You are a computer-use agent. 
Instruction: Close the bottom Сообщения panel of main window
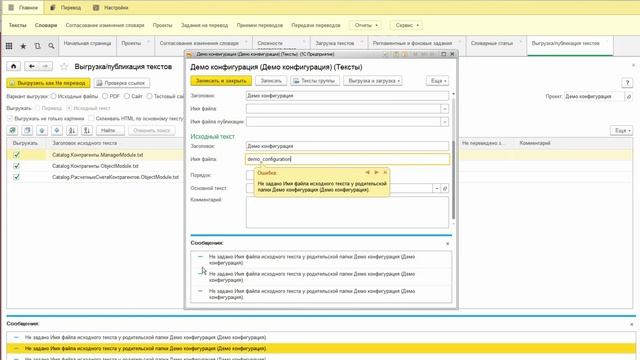click(x=631, y=324)
